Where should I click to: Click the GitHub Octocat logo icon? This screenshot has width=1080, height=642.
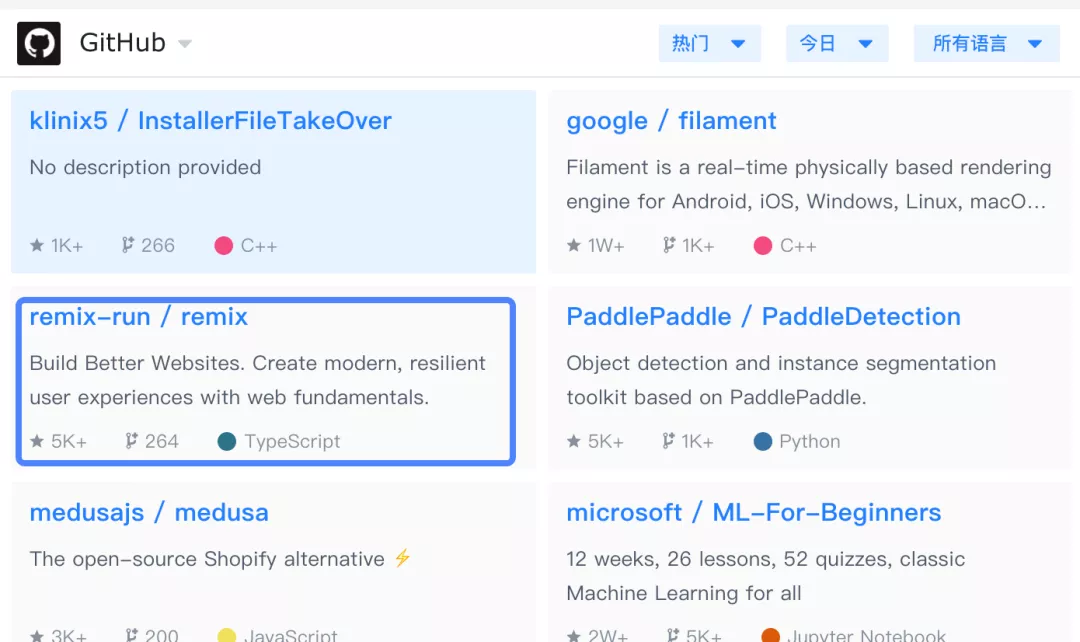coord(39,43)
